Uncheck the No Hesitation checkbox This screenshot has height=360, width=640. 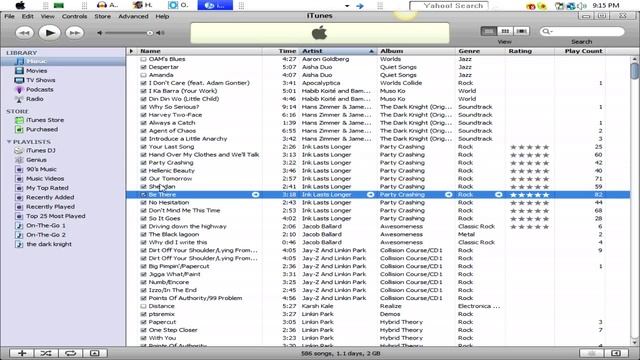[143, 202]
